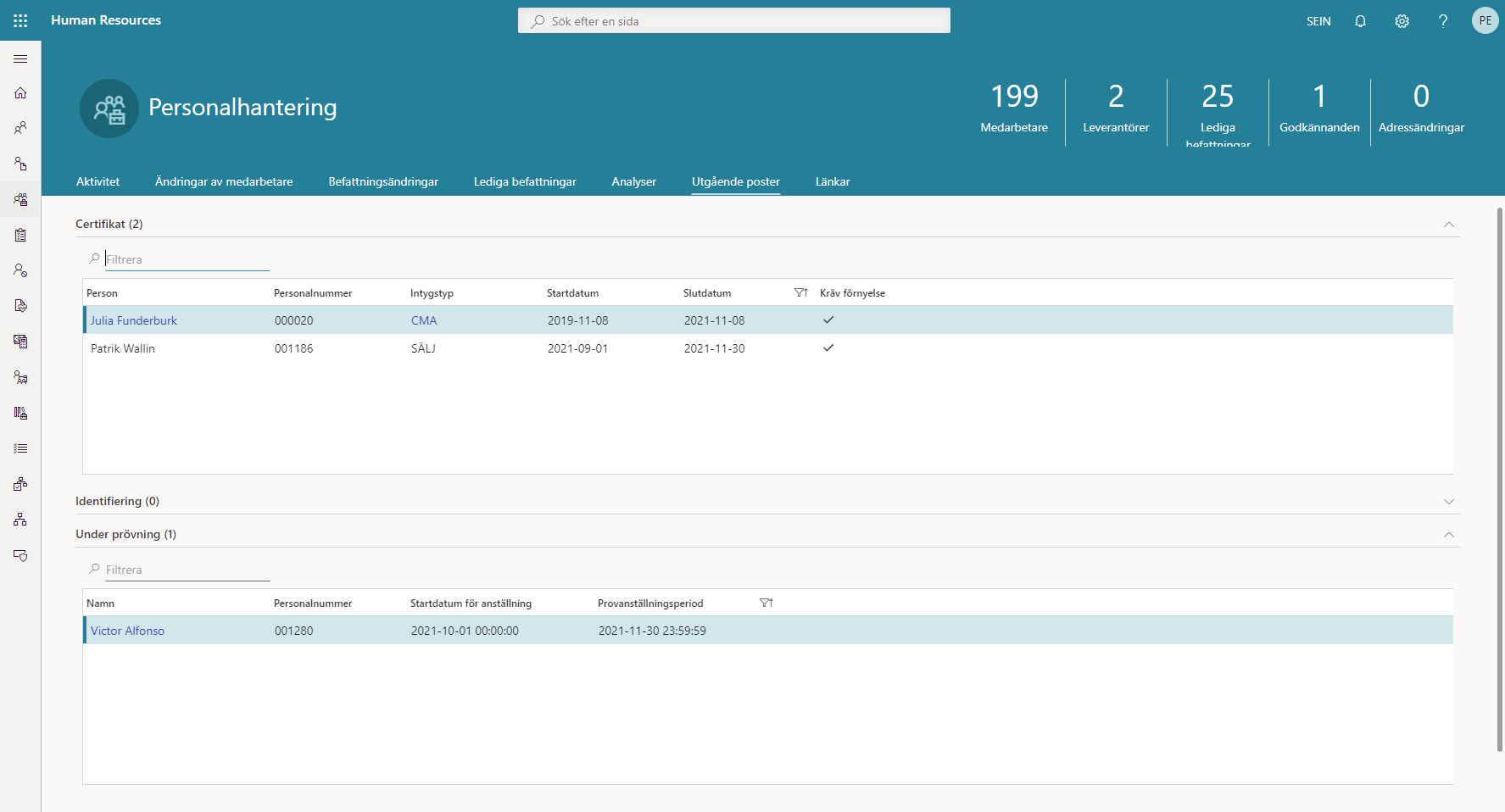
Task: Click the Personalhantering workspace icon
Action: click(109, 108)
